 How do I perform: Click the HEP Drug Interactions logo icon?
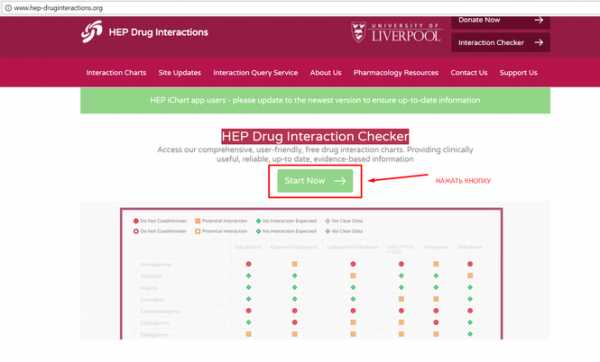pyautogui.click(x=92, y=32)
